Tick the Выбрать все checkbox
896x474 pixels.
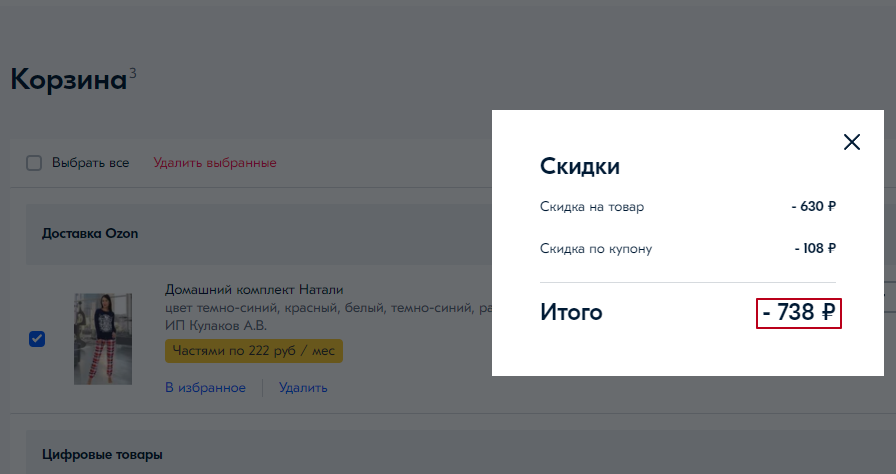point(34,163)
